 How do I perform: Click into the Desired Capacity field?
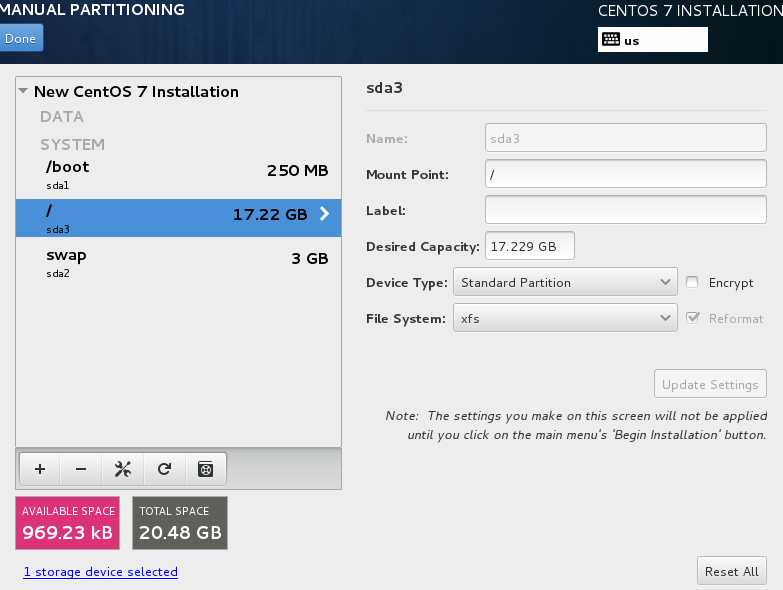(530, 246)
